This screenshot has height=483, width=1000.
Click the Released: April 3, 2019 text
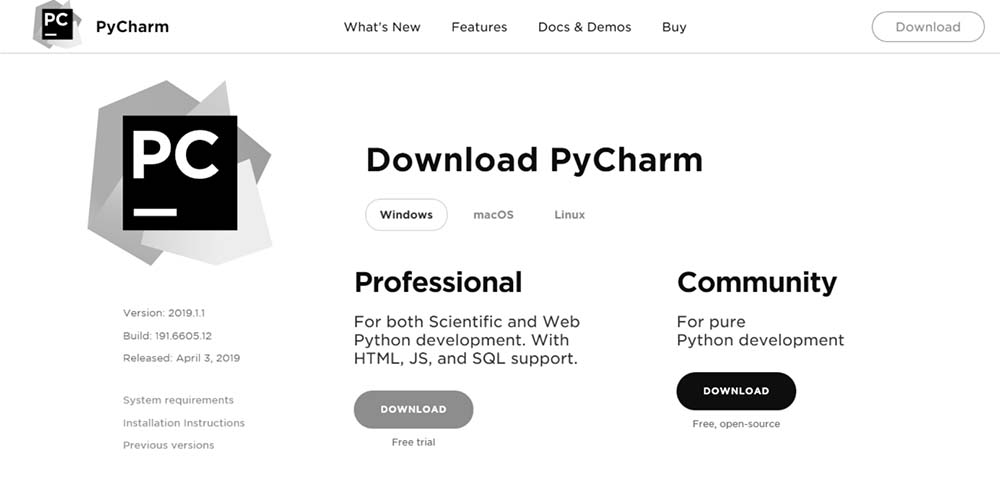point(181,358)
